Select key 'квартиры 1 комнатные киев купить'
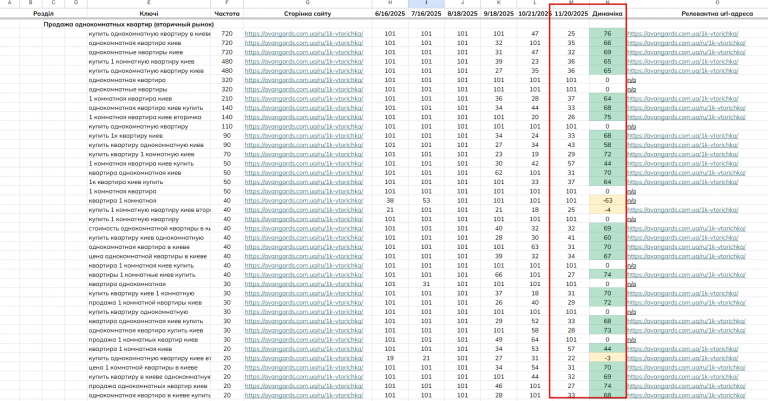 tap(142, 275)
